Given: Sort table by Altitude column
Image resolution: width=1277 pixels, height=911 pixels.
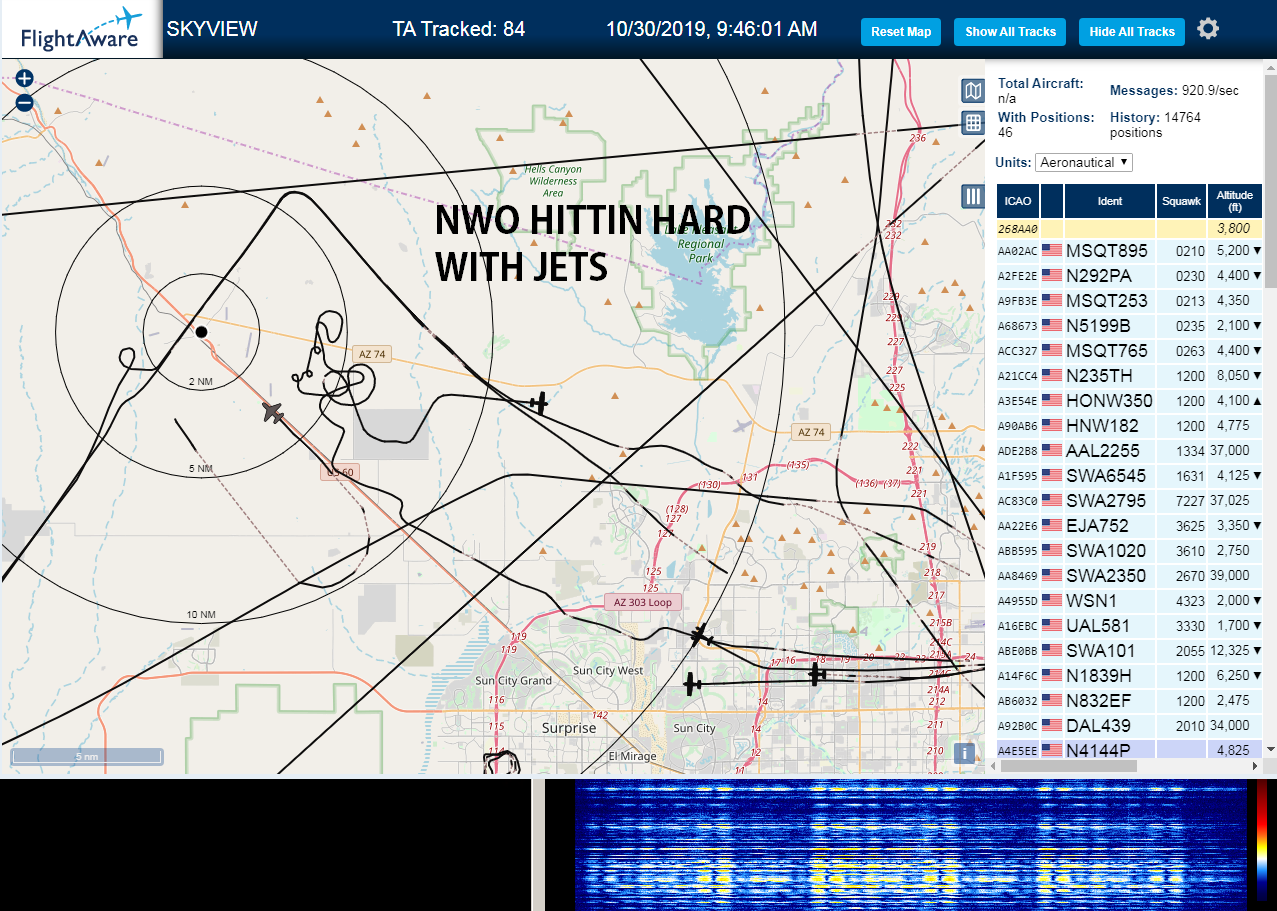Looking at the screenshot, I should pyautogui.click(x=1235, y=201).
